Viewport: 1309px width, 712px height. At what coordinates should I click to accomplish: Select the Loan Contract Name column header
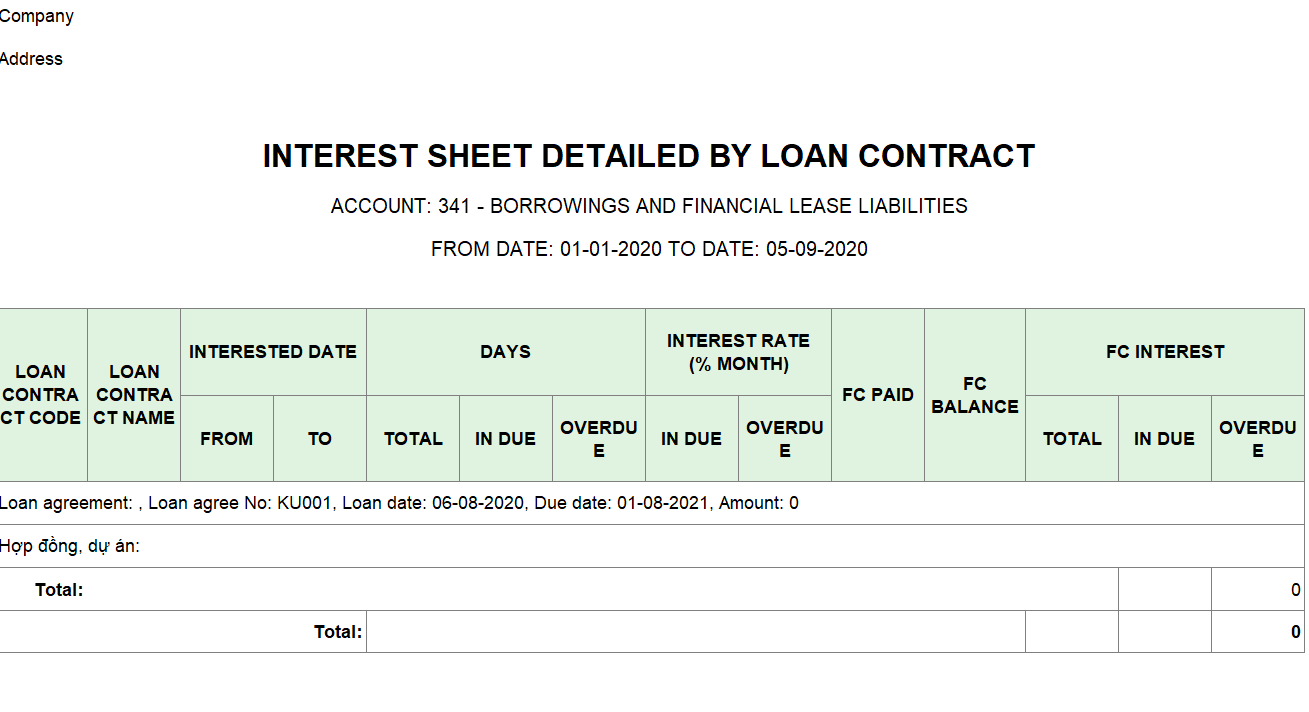[x=134, y=395]
